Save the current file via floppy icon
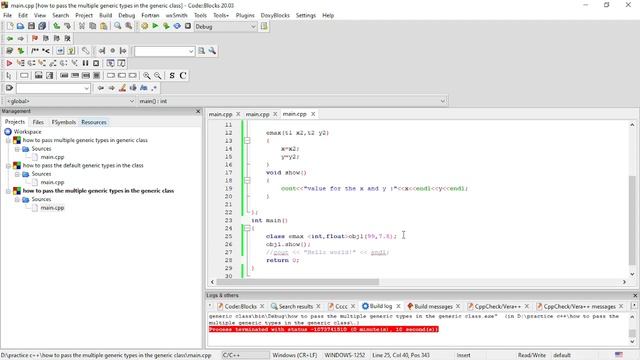The image size is (640, 360). pyautogui.click(x=31, y=26)
